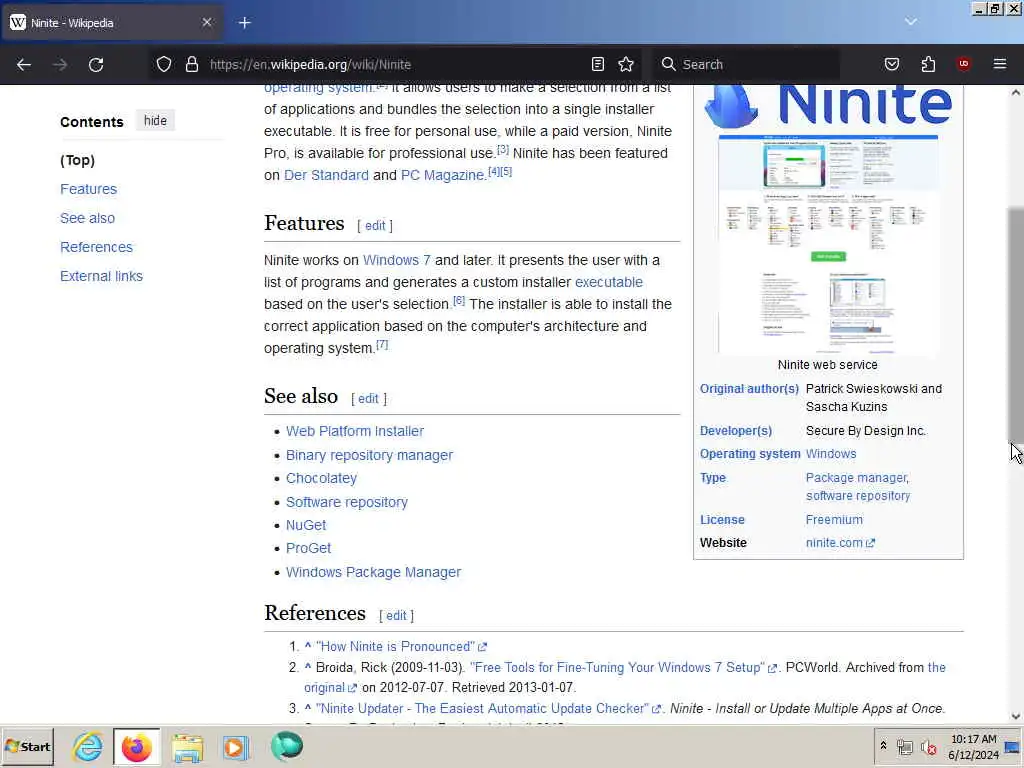This screenshot has width=1024, height=768.
Task: Bookmark this page with the star icon
Action: point(626,64)
